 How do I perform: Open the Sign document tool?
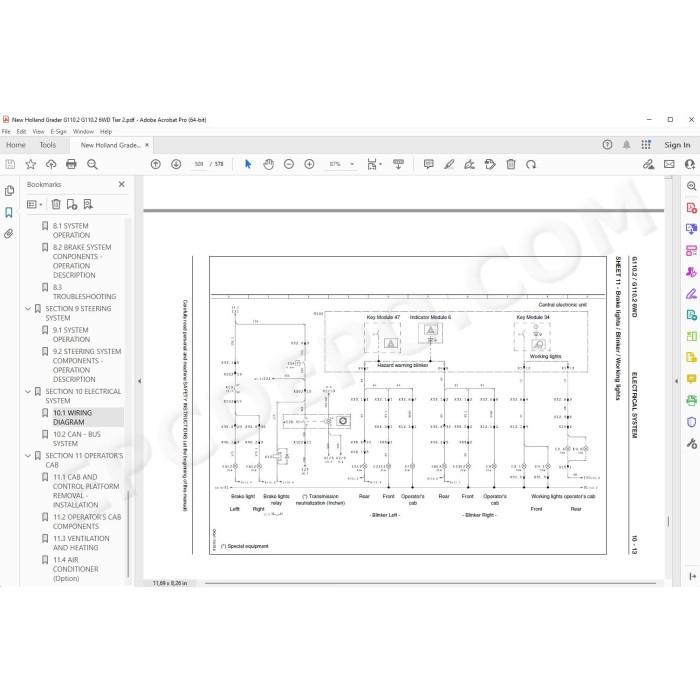point(469,164)
